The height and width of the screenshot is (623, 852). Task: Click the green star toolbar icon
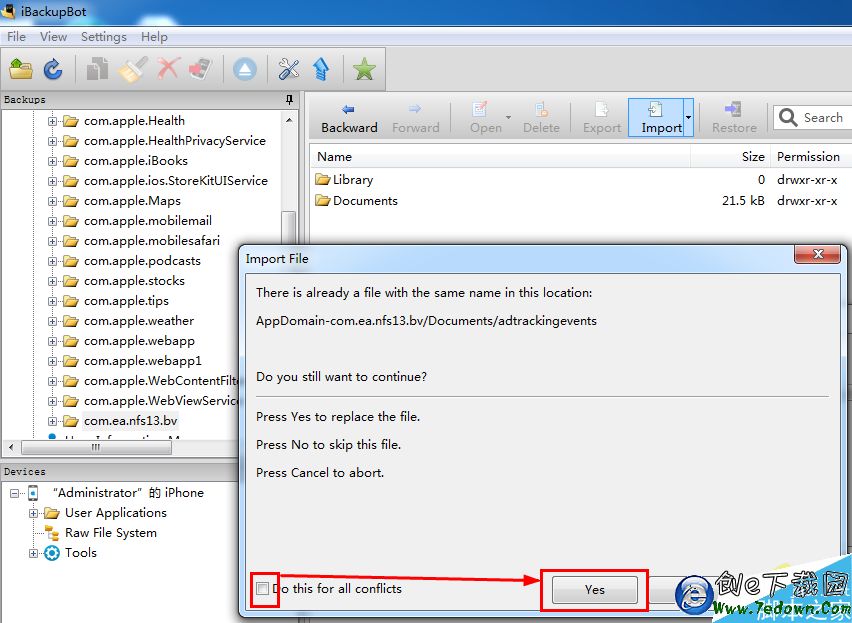(364, 69)
